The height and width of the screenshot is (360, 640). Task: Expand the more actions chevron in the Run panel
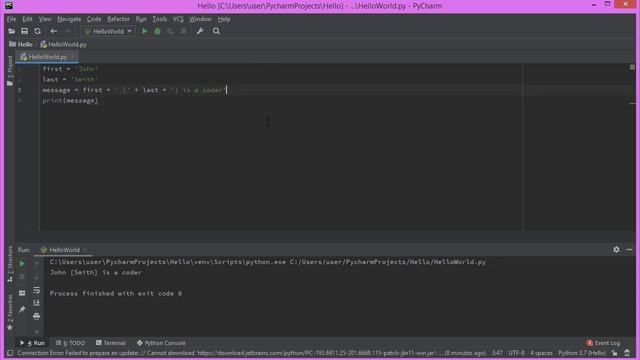[36, 331]
